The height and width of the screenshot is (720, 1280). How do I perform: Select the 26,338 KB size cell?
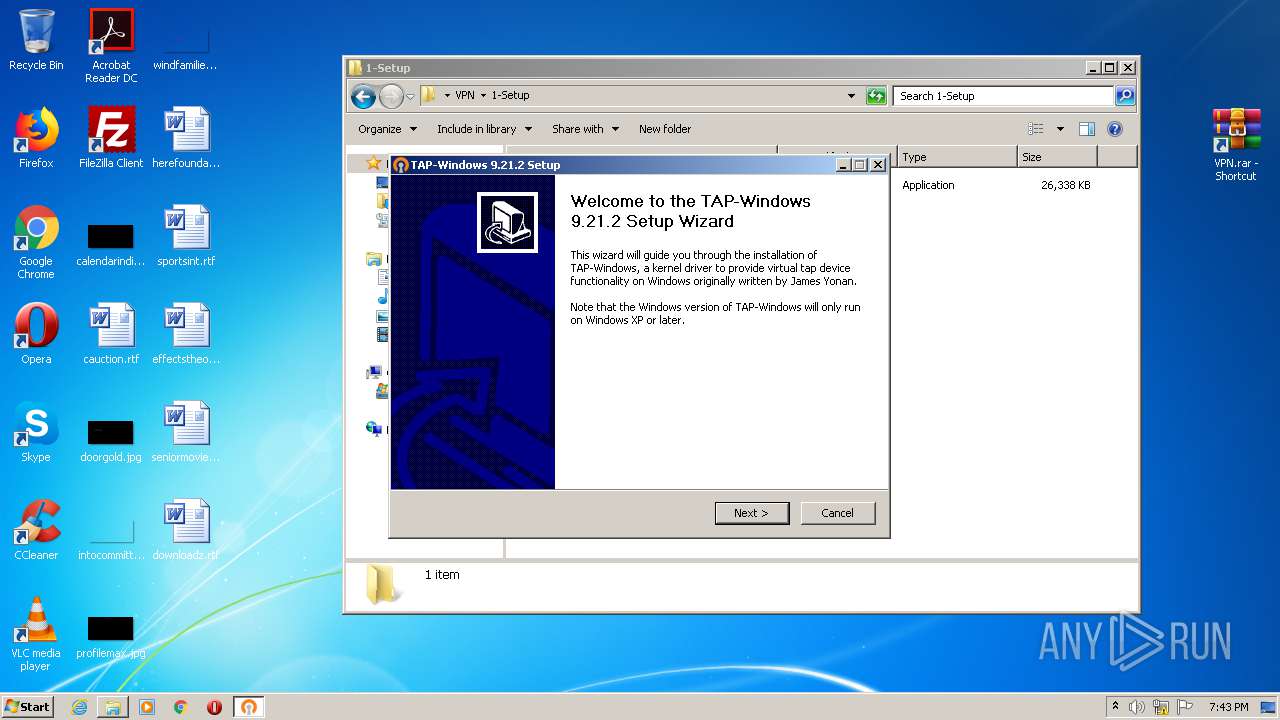tap(1065, 185)
